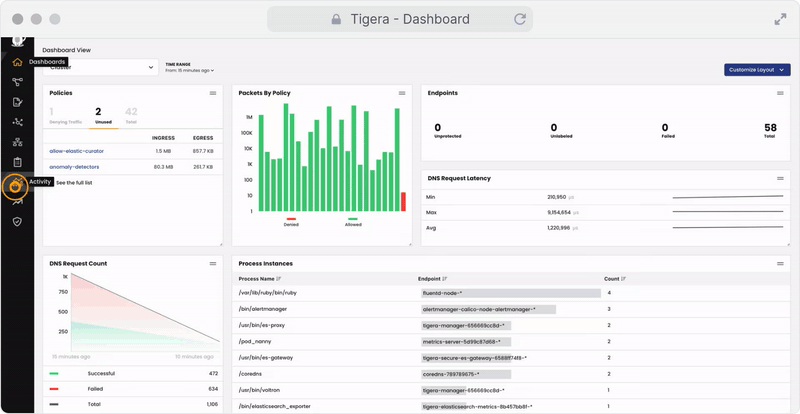800x414 pixels.
Task: Open Dashboards home icon in sidebar
Action: (x=17, y=62)
